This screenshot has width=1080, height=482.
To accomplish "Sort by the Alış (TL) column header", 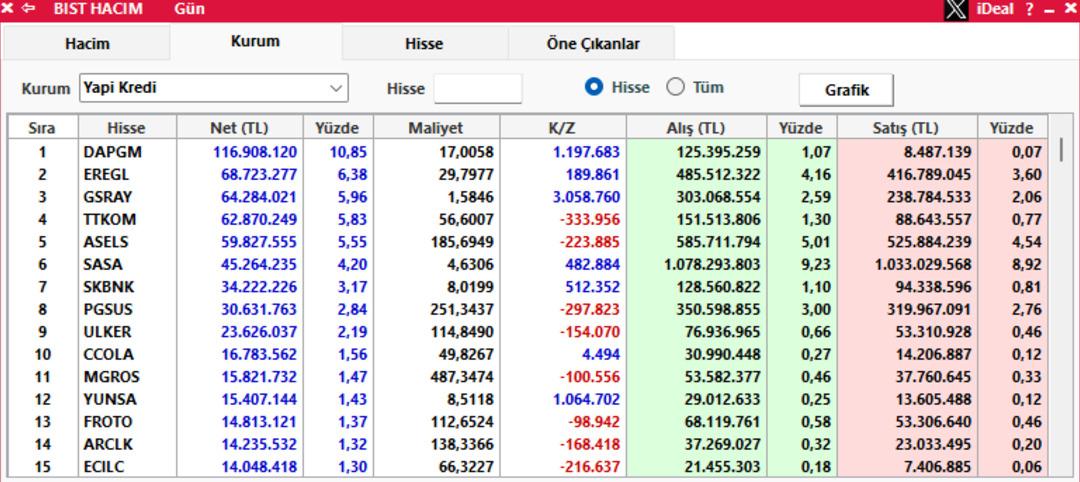I will tap(696, 128).
